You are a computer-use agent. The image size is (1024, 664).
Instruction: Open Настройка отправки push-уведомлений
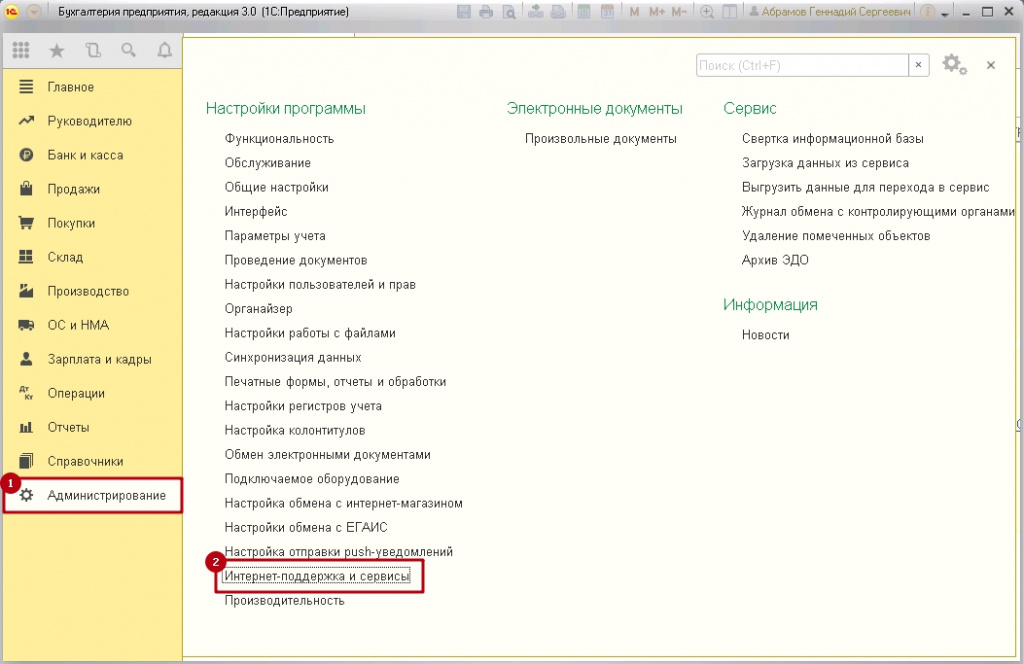coord(338,552)
